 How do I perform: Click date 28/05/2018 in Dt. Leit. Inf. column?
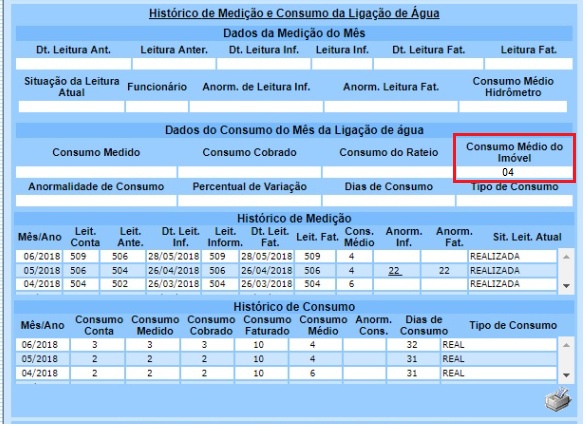[173, 256]
